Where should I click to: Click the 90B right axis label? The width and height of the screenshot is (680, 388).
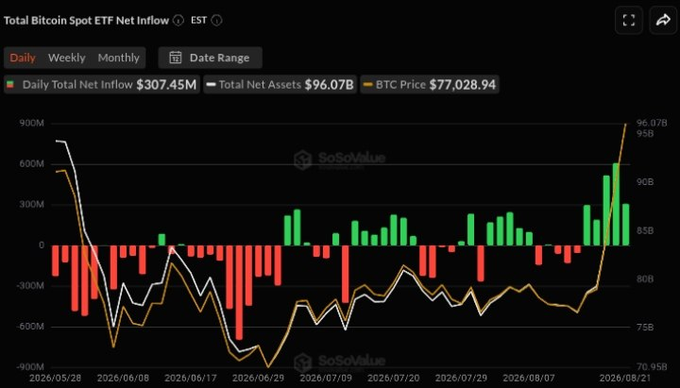[644, 182]
